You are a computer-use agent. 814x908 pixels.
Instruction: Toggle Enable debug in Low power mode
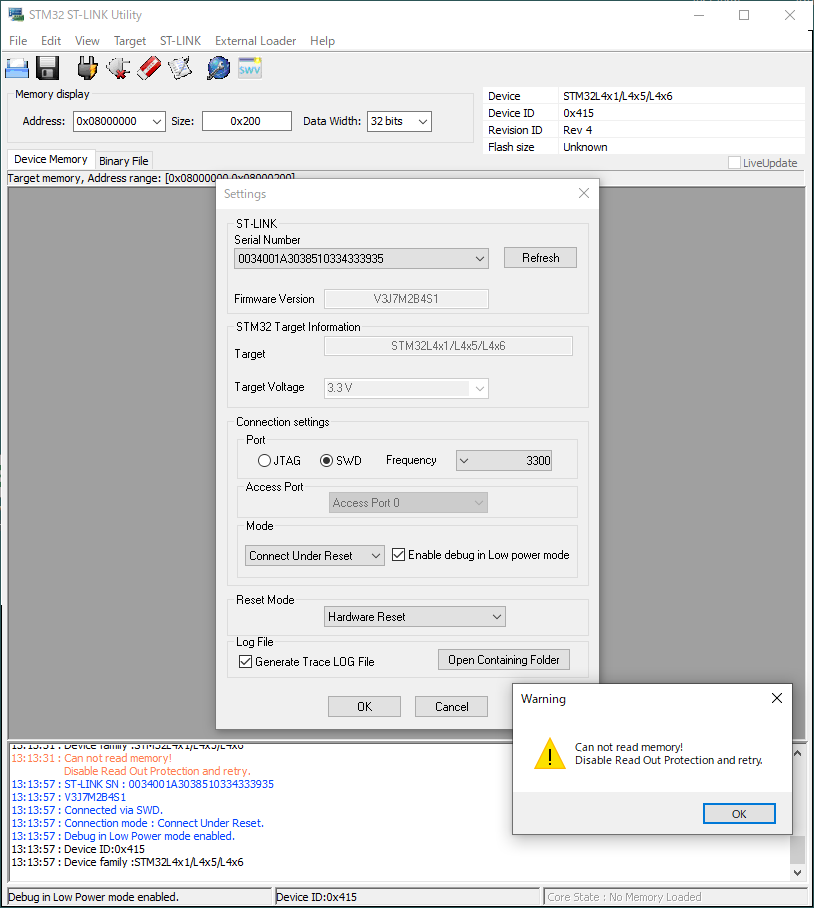coord(398,555)
